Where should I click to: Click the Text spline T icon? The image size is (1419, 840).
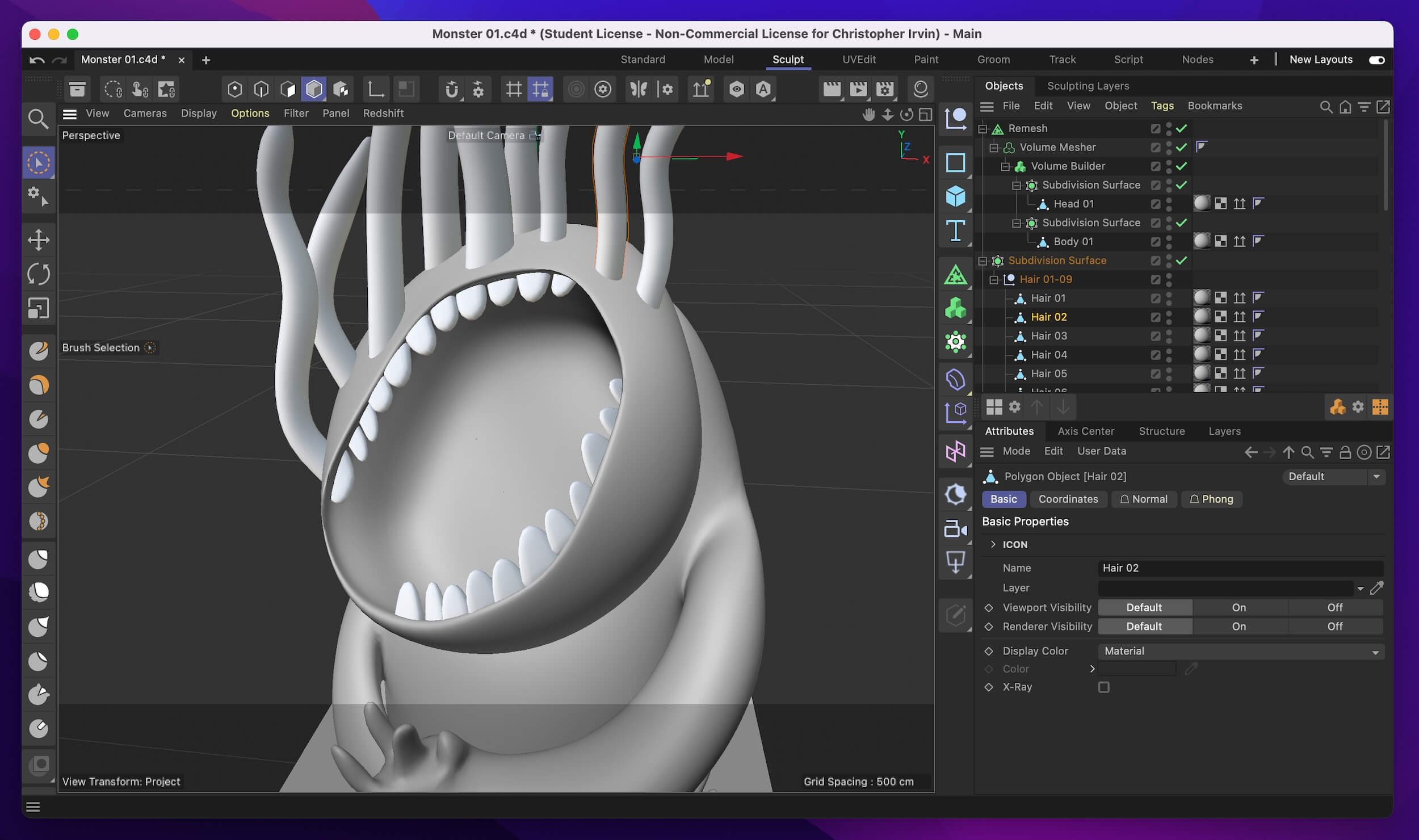(956, 231)
